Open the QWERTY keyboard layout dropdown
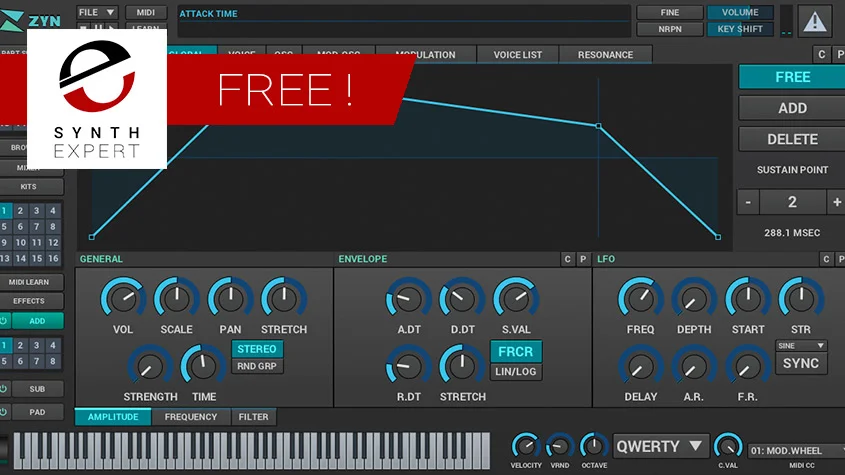This screenshot has width=845, height=475. (659, 446)
